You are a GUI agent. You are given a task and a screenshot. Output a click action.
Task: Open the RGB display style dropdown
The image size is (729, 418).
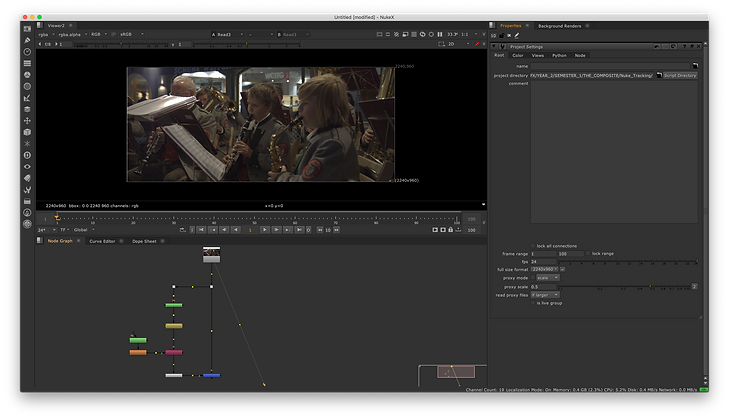coord(99,34)
